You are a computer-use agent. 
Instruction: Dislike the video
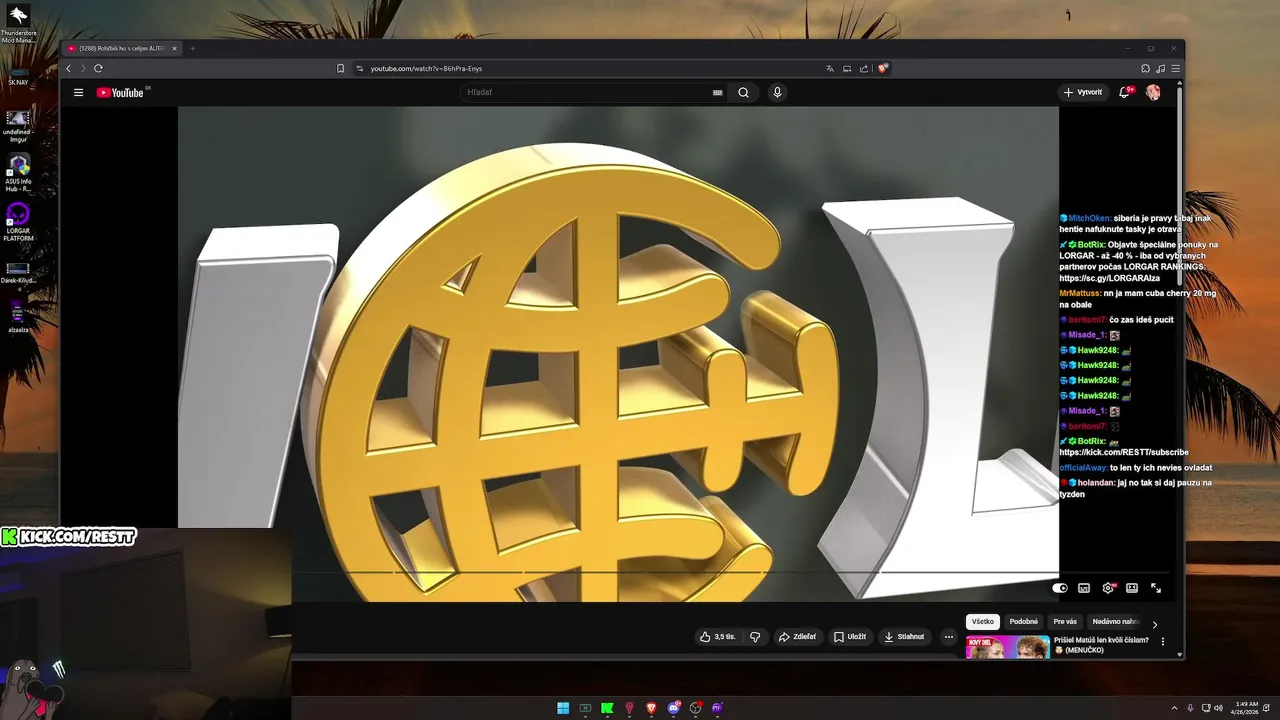(x=755, y=636)
